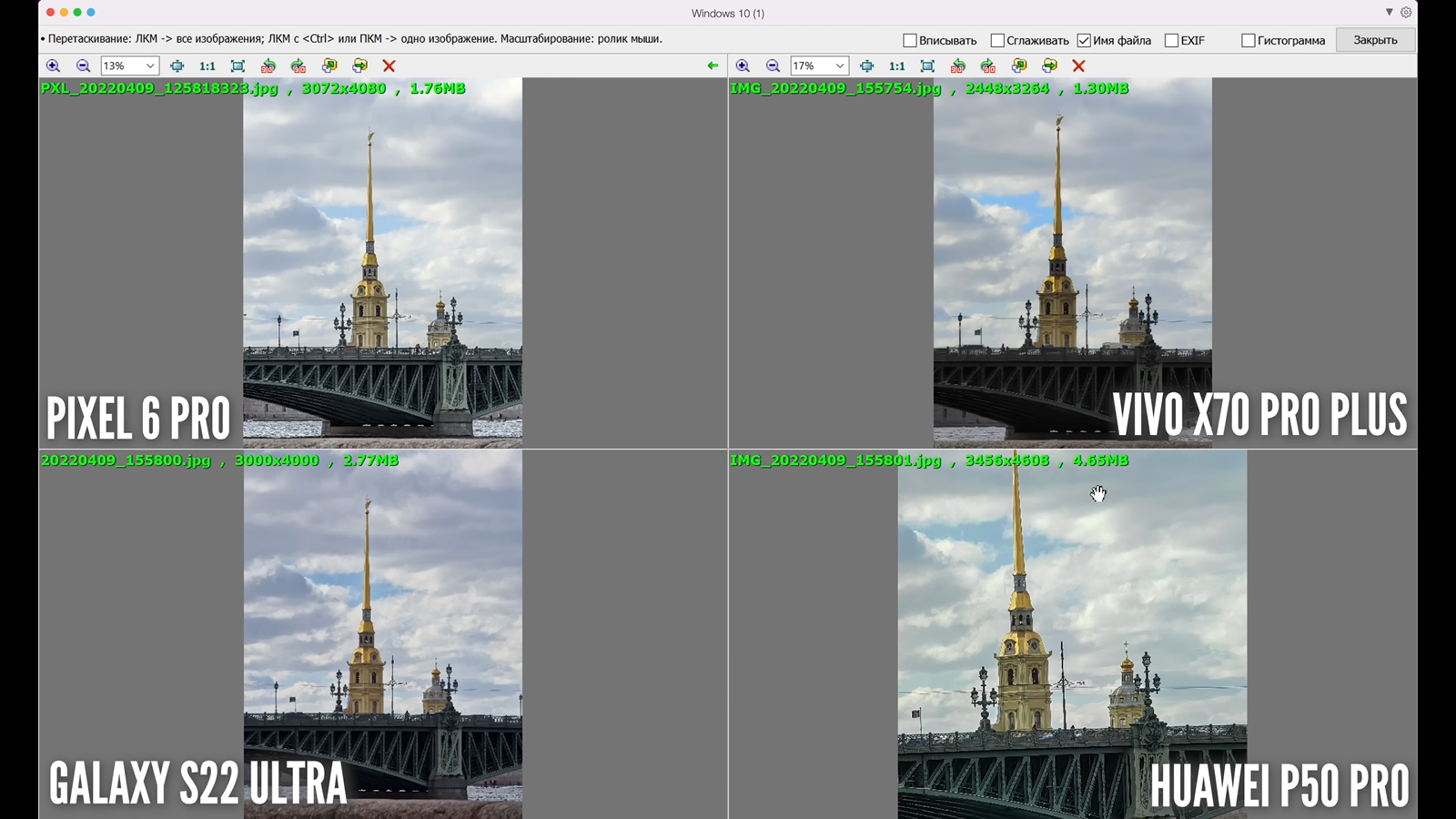Uncheck the Имя файла checkbox

tap(1084, 40)
